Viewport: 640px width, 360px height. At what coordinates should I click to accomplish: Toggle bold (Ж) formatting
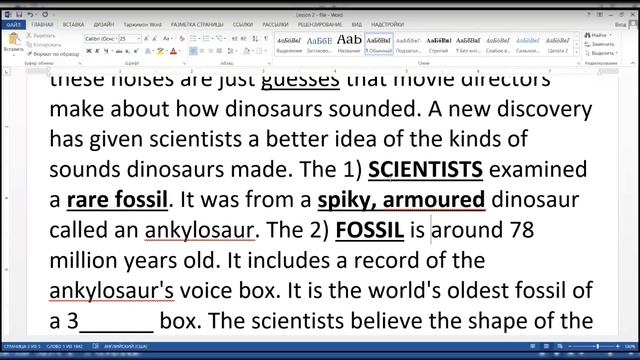click(x=89, y=51)
